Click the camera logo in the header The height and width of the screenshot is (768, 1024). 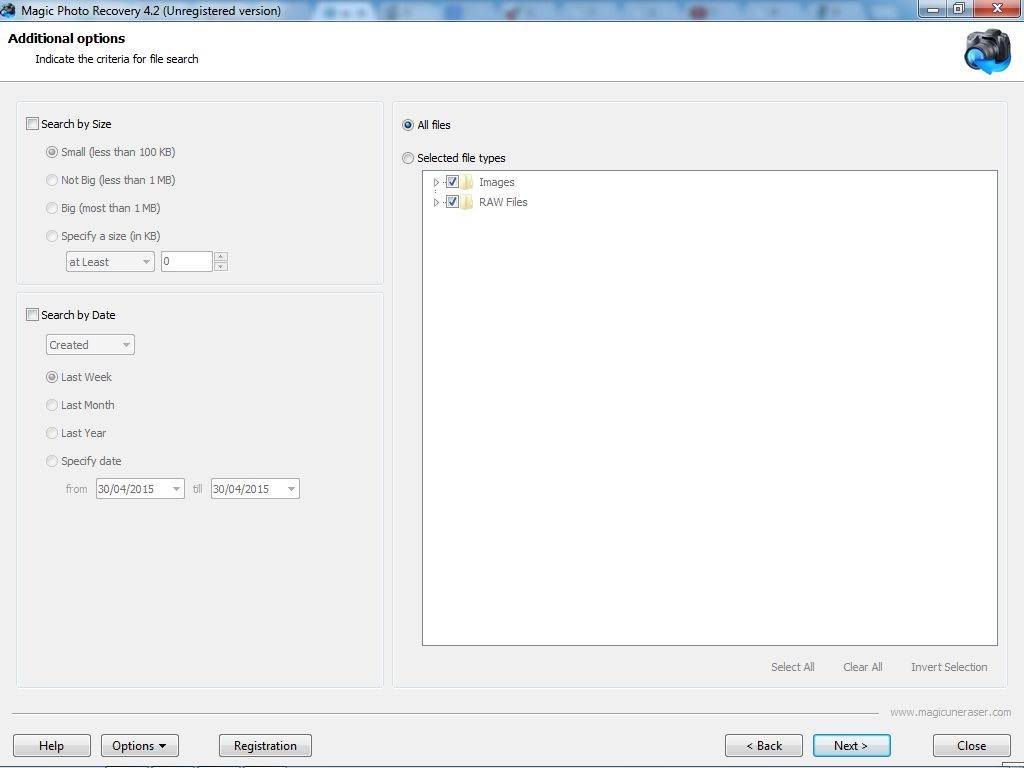(987, 51)
